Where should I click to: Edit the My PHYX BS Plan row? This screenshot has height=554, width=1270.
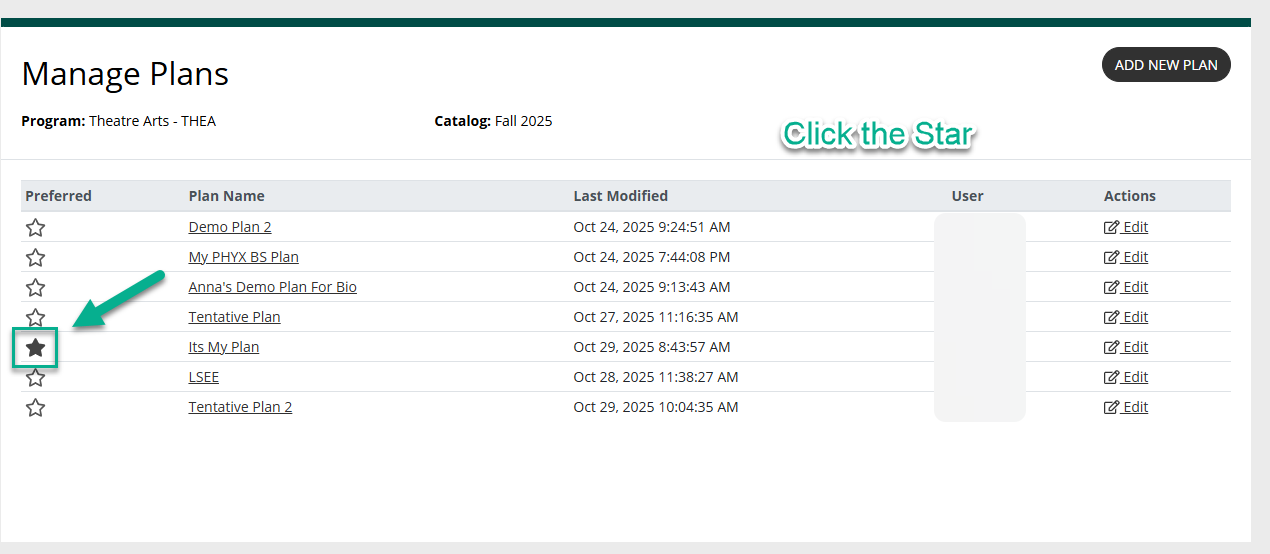point(1126,257)
